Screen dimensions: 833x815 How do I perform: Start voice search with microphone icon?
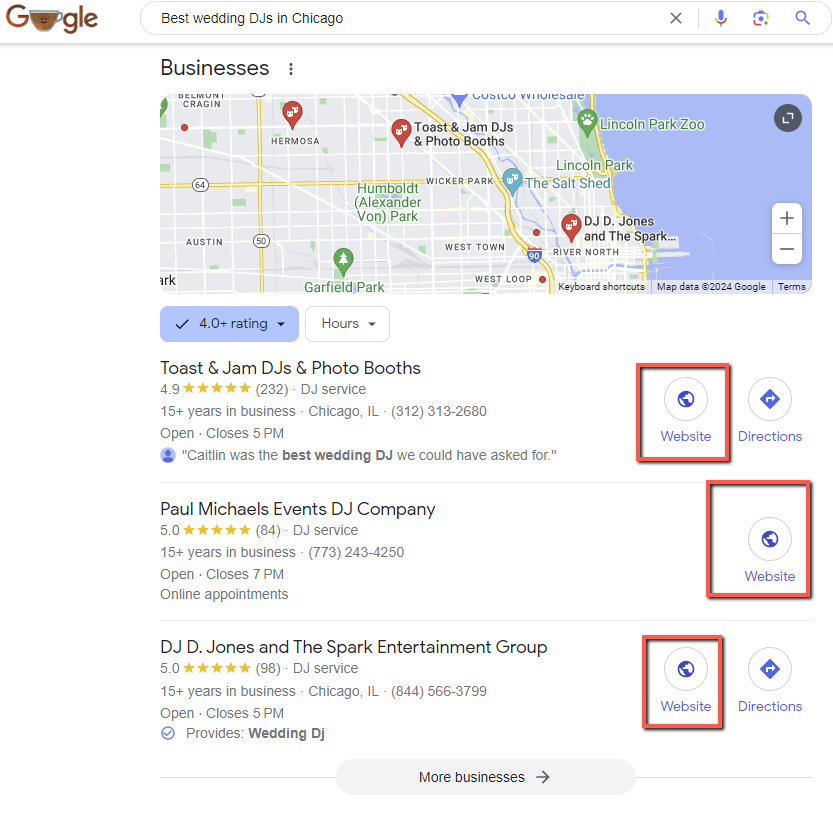coord(720,18)
